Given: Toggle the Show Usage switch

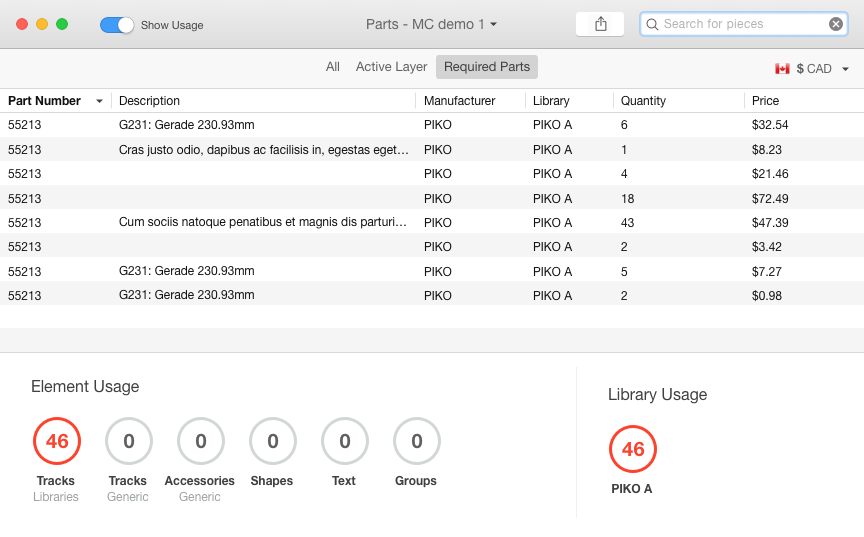Looking at the screenshot, I should point(116,25).
